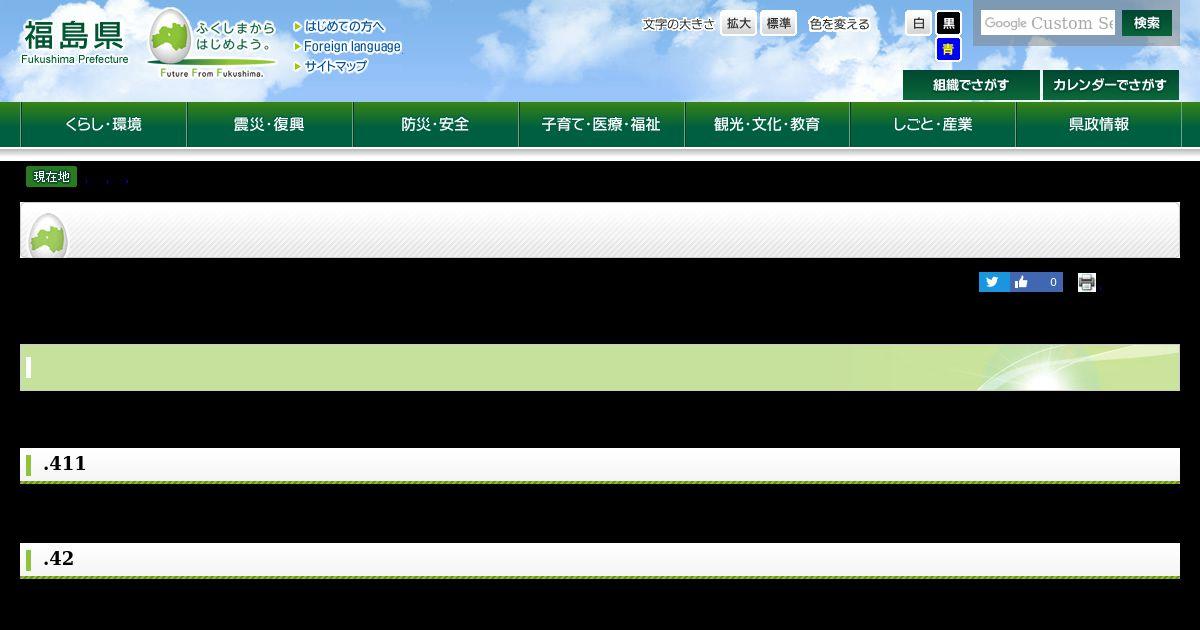Open the 子育て・医療・福祉 menu
Image resolution: width=1200 pixels, height=630 pixels.
(x=601, y=125)
